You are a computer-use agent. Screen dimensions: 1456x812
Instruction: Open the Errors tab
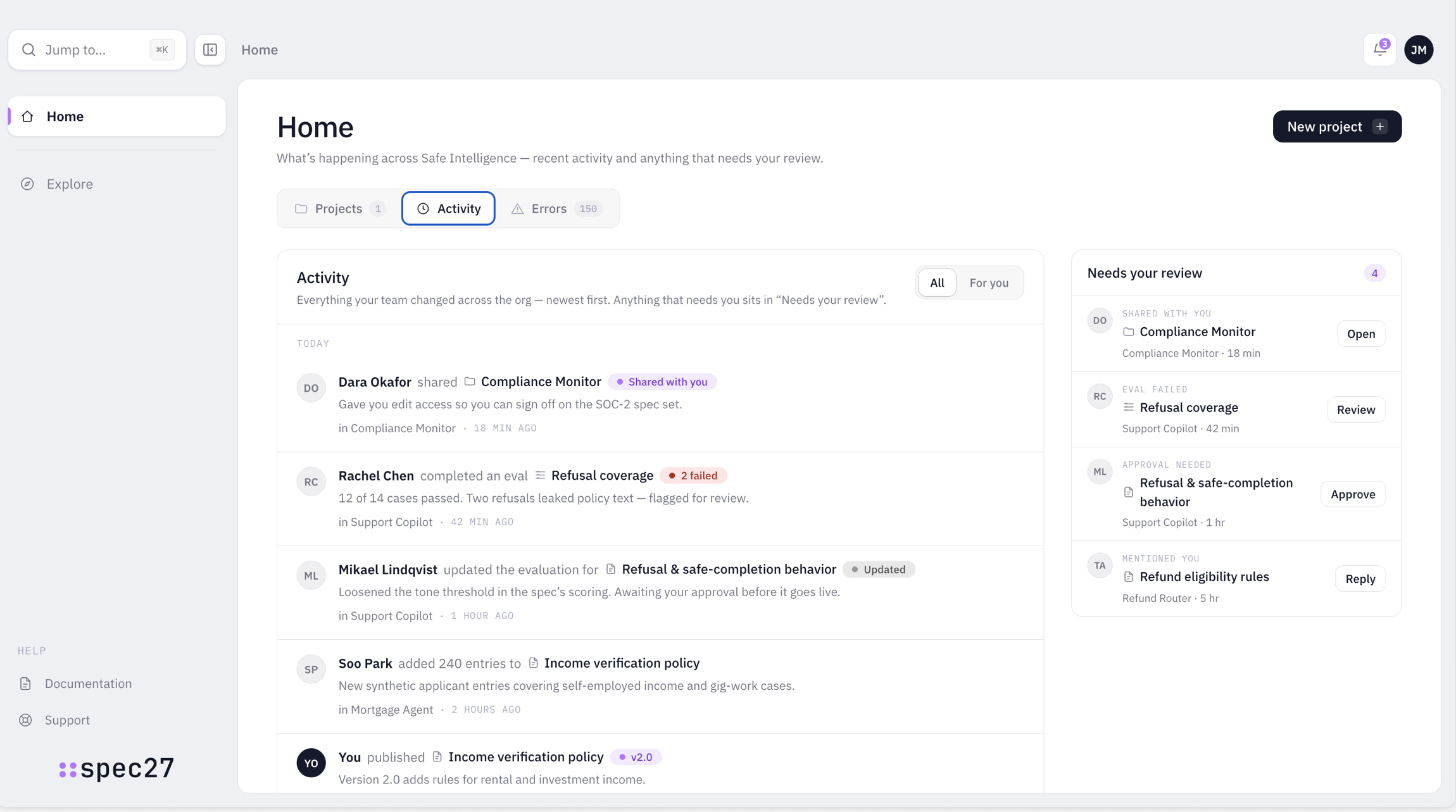pos(556,208)
